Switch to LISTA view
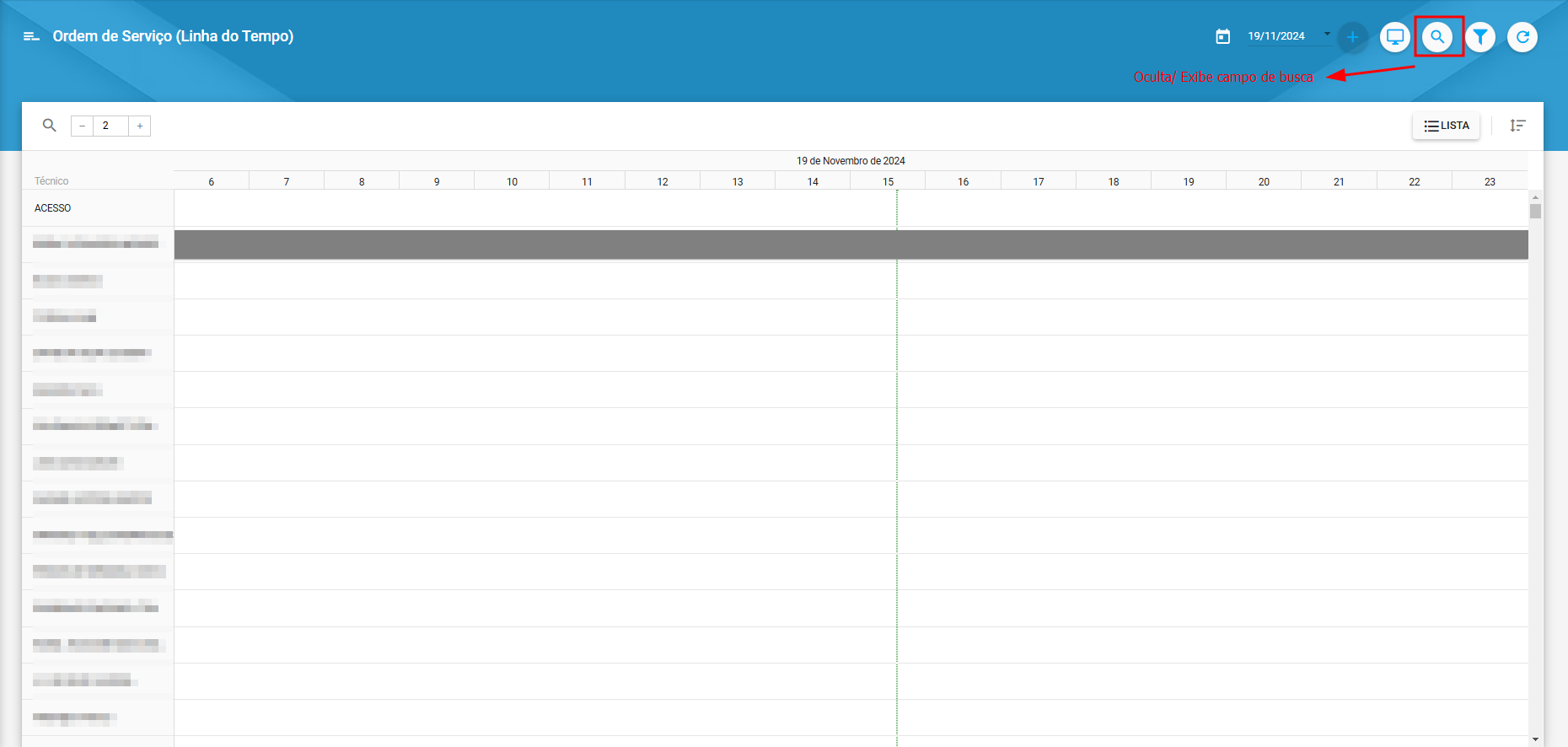The image size is (1568, 747). tap(1446, 126)
